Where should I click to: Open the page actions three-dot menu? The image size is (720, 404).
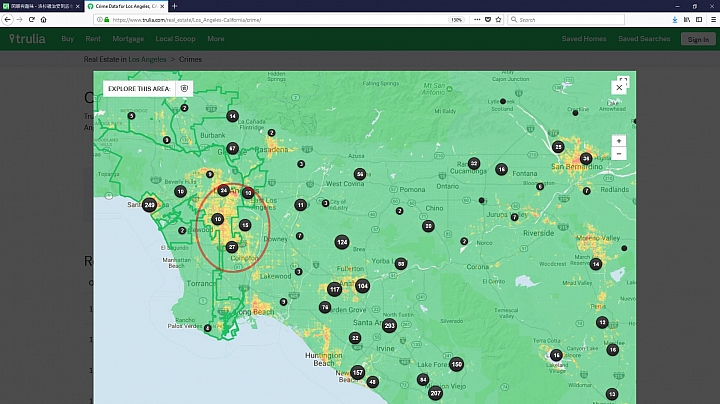tap(477, 20)
